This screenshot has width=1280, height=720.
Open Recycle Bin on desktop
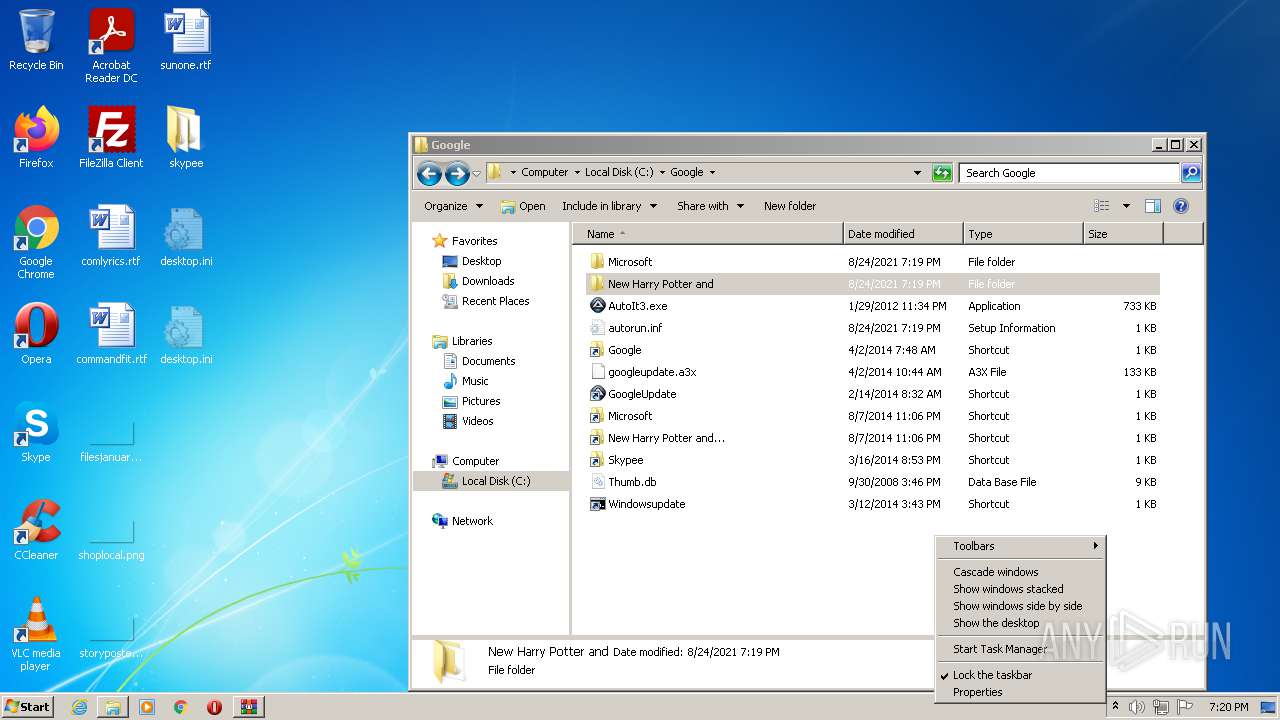36,41
